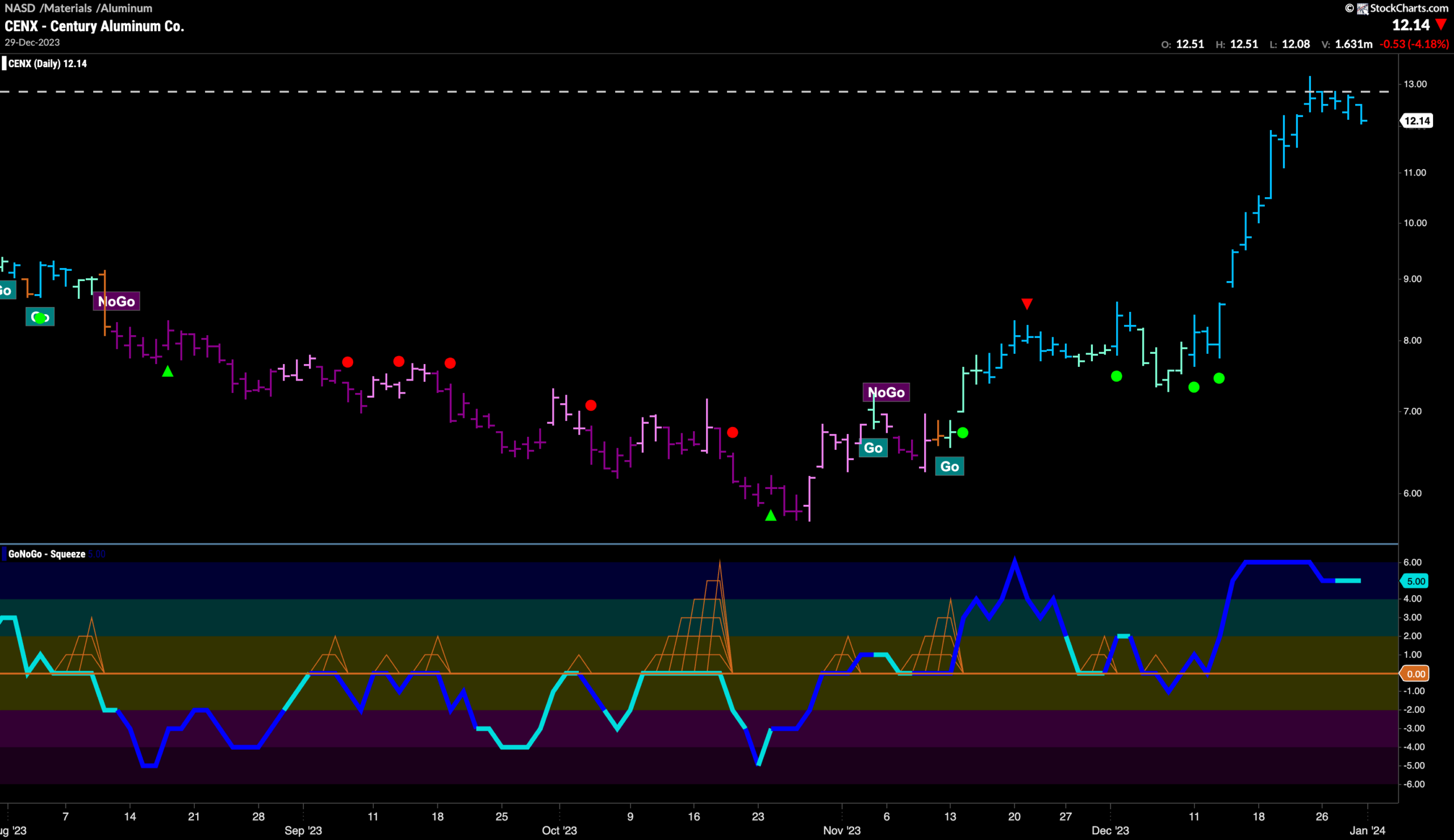Click the Dec '23 label on date axis
Screen dimensions: 1454x840
1110,830
